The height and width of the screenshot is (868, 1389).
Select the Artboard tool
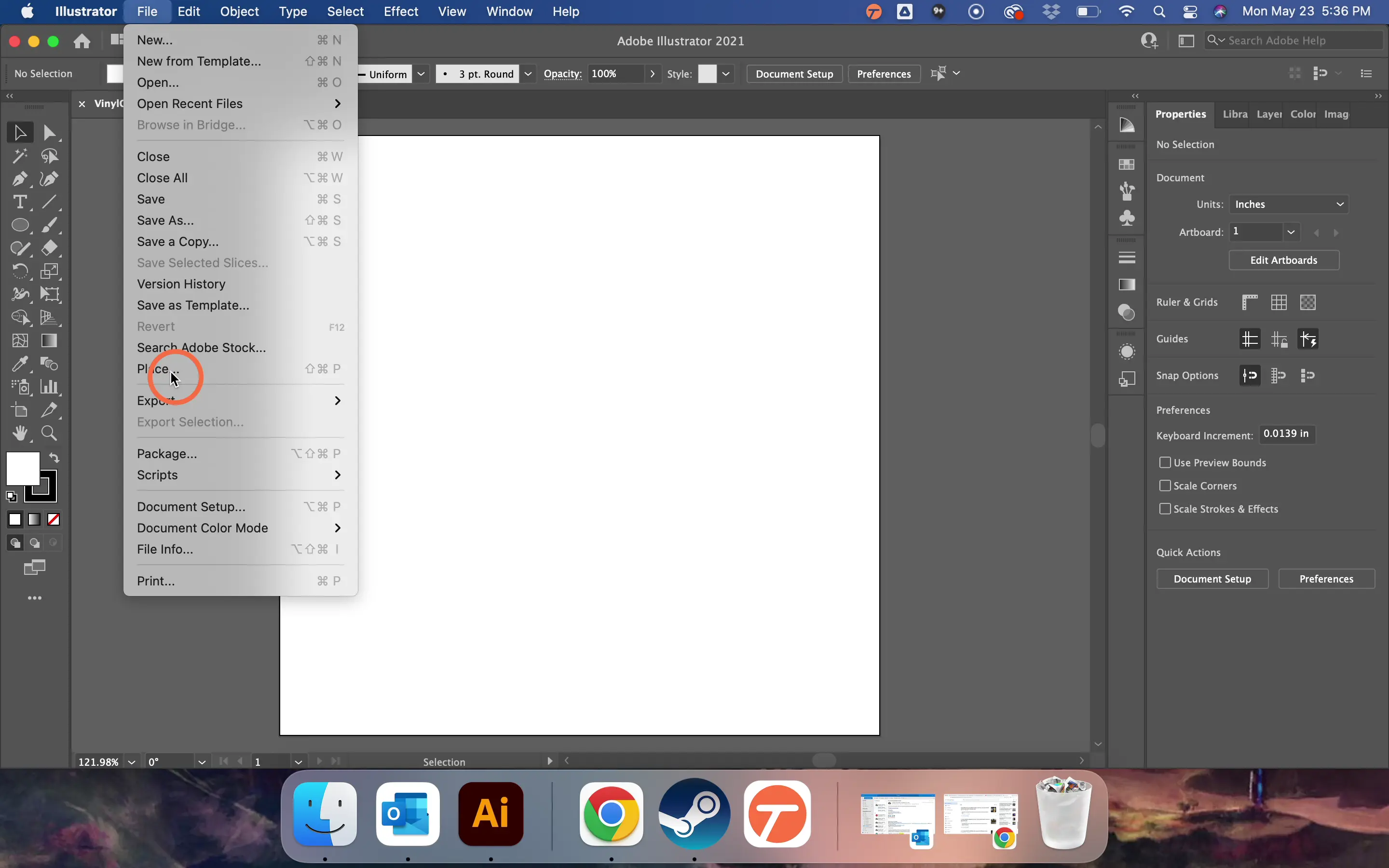(x=20, y=410)
